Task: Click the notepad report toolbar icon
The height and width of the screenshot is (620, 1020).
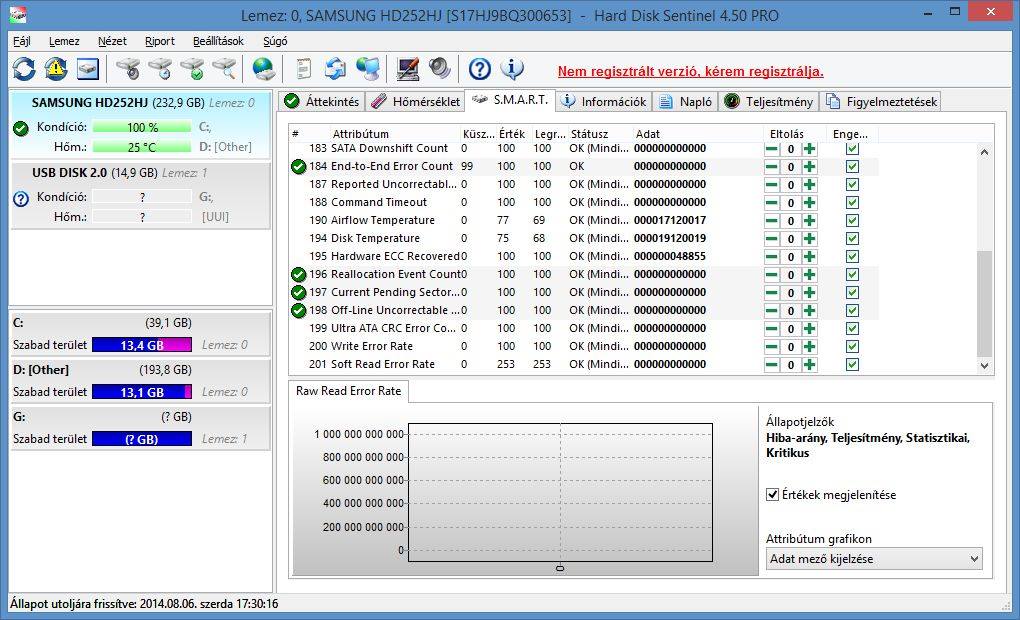Action: coord(303,69)
